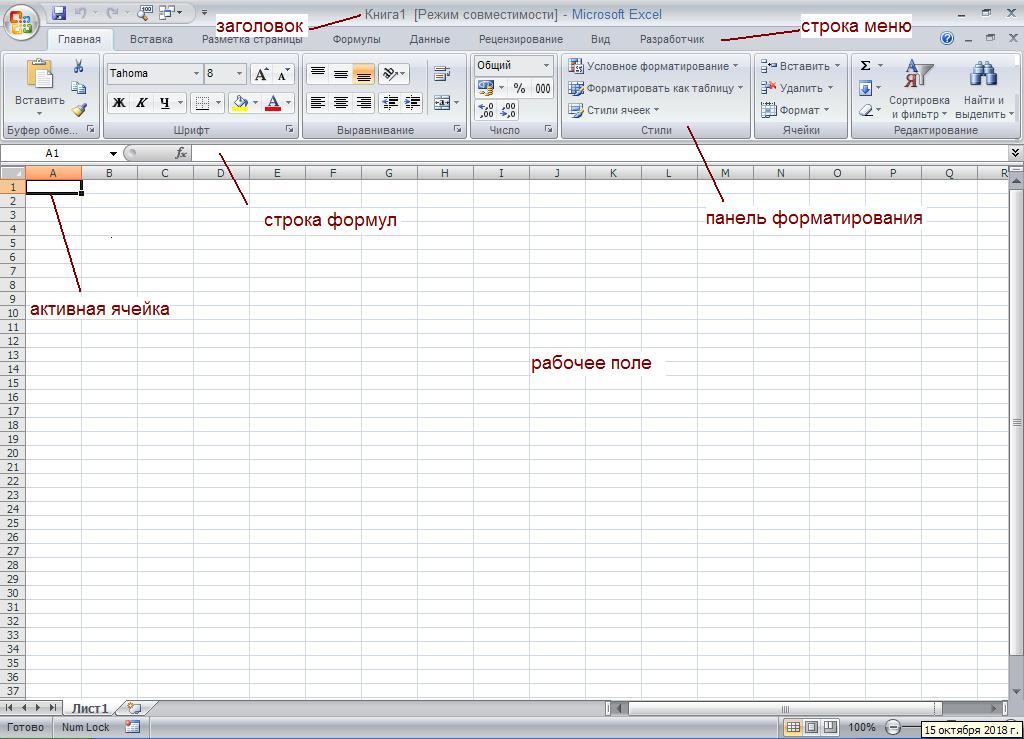Toggle underline with the Ч button
The width and height of the screenshot is (1024, 739).
point(165,102)
